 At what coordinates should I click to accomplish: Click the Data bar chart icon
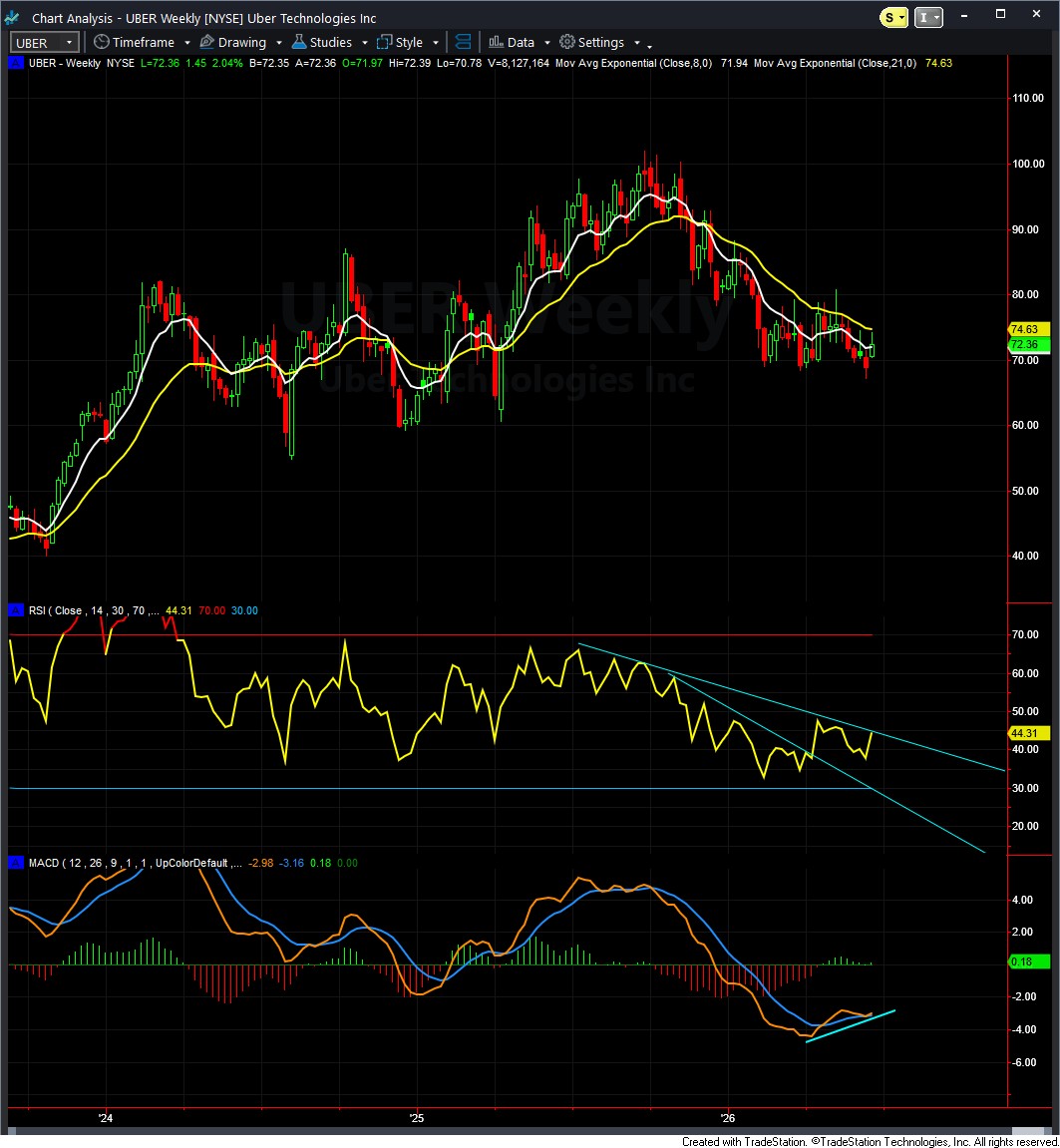pos(496,42)
